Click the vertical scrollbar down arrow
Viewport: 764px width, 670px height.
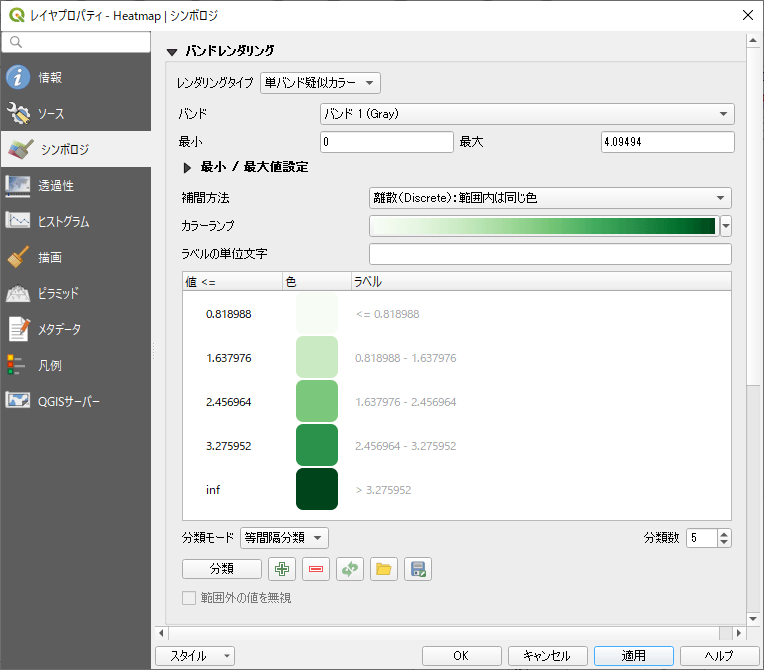[x=753, y=619]
